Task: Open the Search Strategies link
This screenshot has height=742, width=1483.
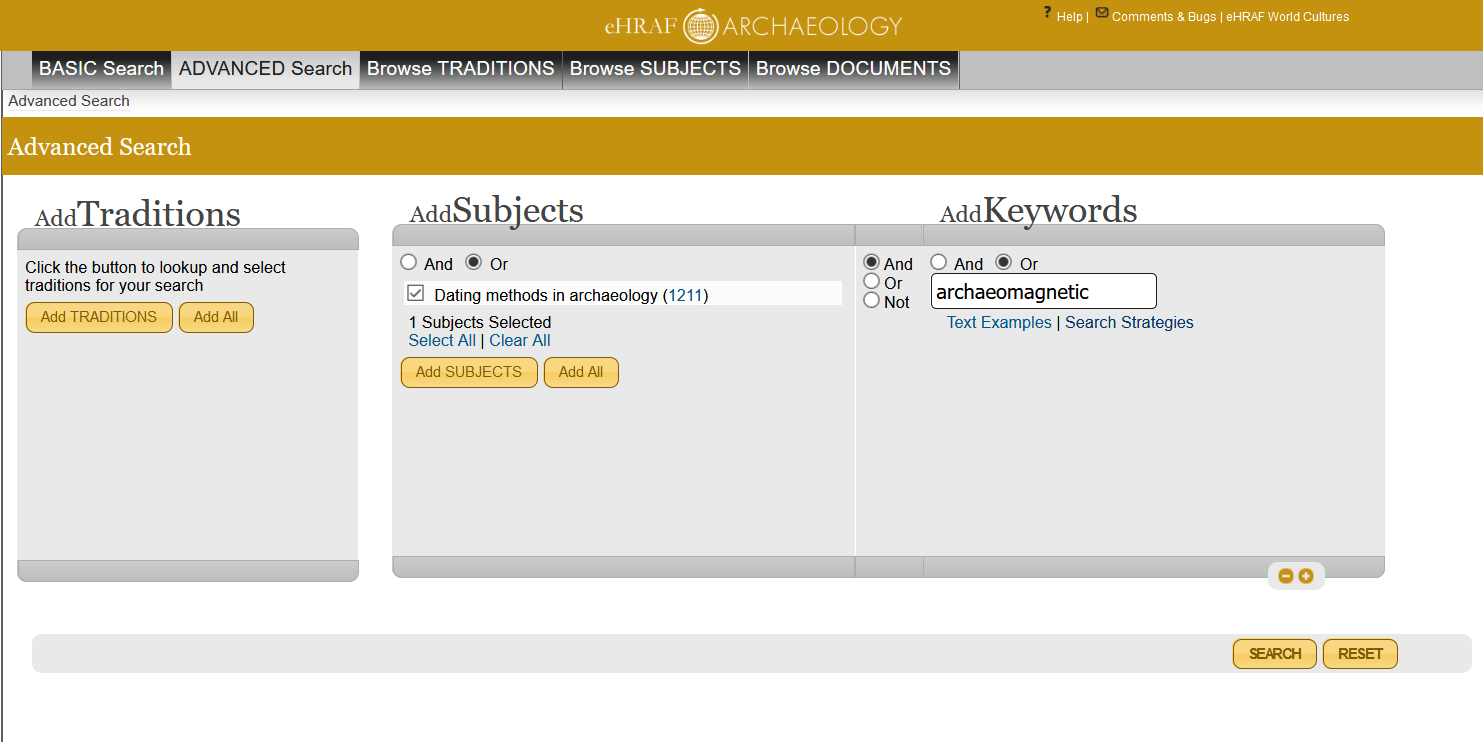Action: [x=1129, y=322]
